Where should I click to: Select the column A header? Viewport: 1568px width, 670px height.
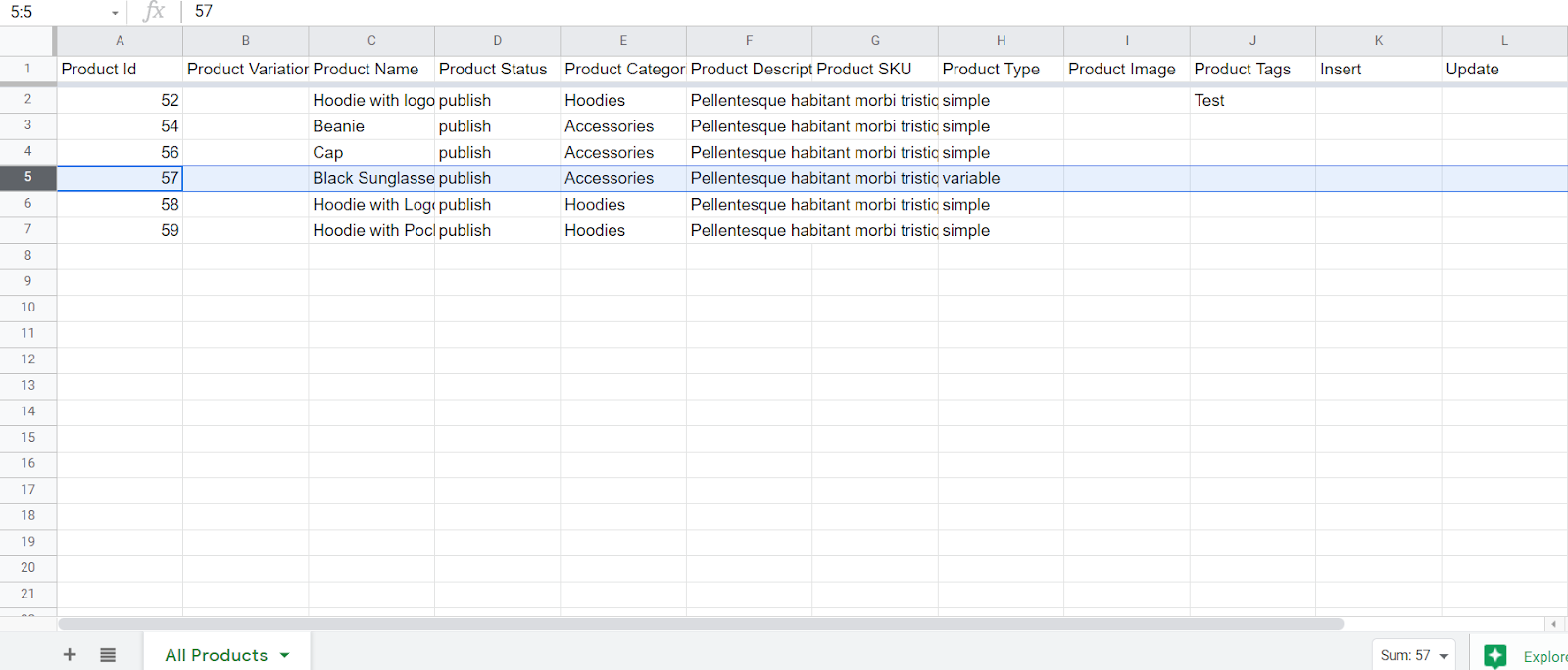tap(120, 41)
